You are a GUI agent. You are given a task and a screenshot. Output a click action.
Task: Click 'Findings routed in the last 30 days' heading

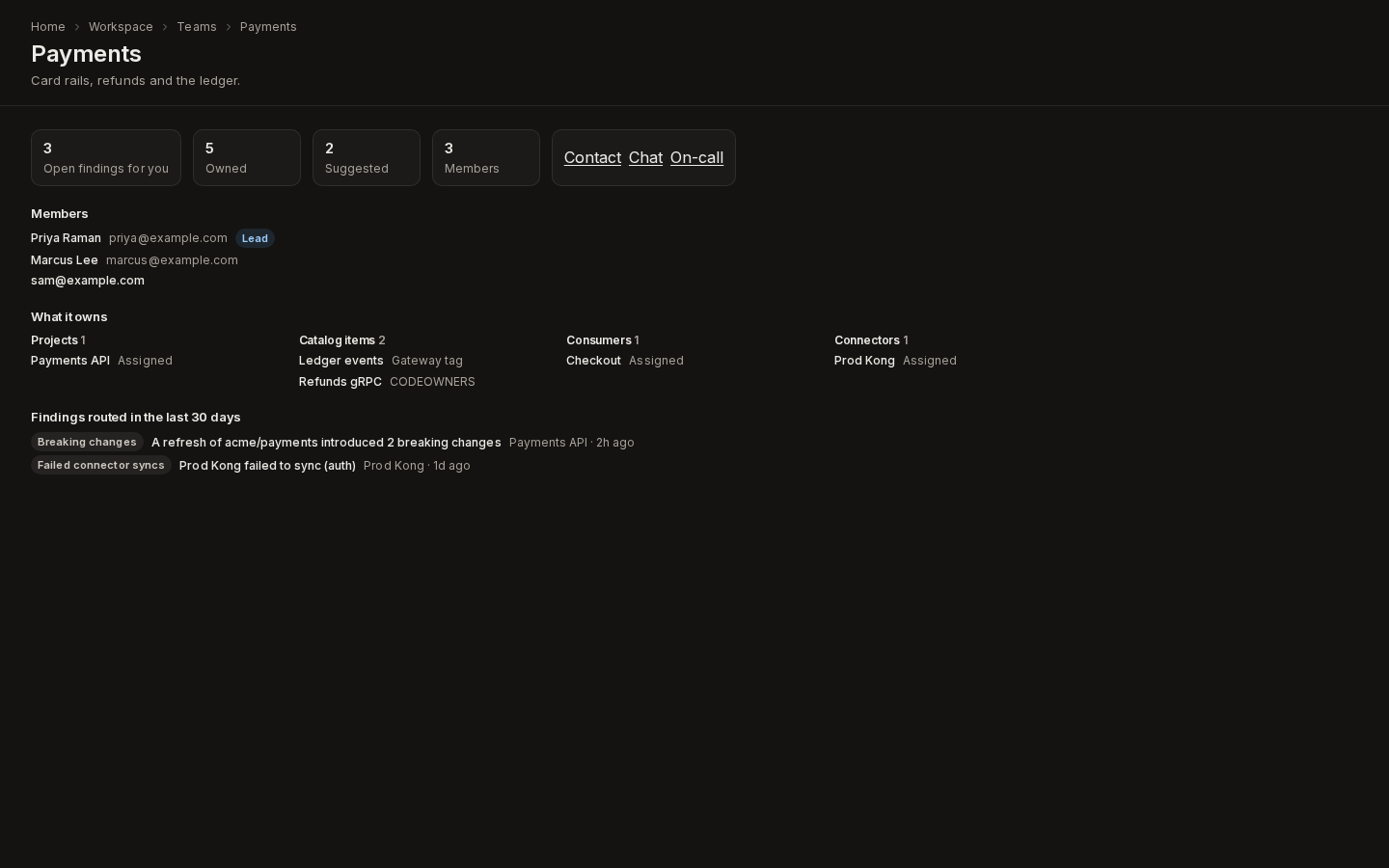click(x=135, y=418)
